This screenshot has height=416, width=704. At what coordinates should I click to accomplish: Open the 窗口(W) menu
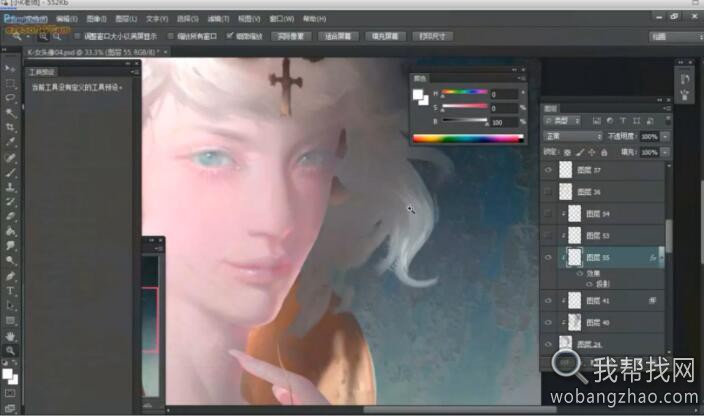(282, 19)
